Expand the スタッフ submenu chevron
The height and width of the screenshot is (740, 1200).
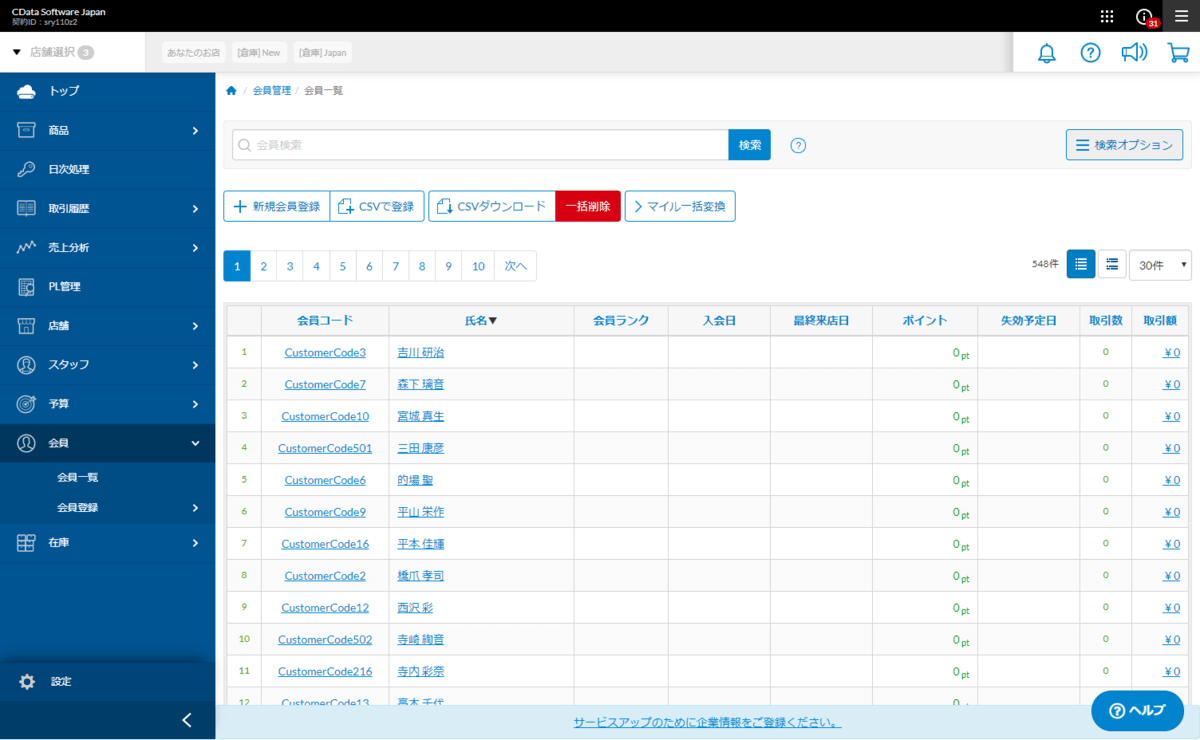coord(195,365)
